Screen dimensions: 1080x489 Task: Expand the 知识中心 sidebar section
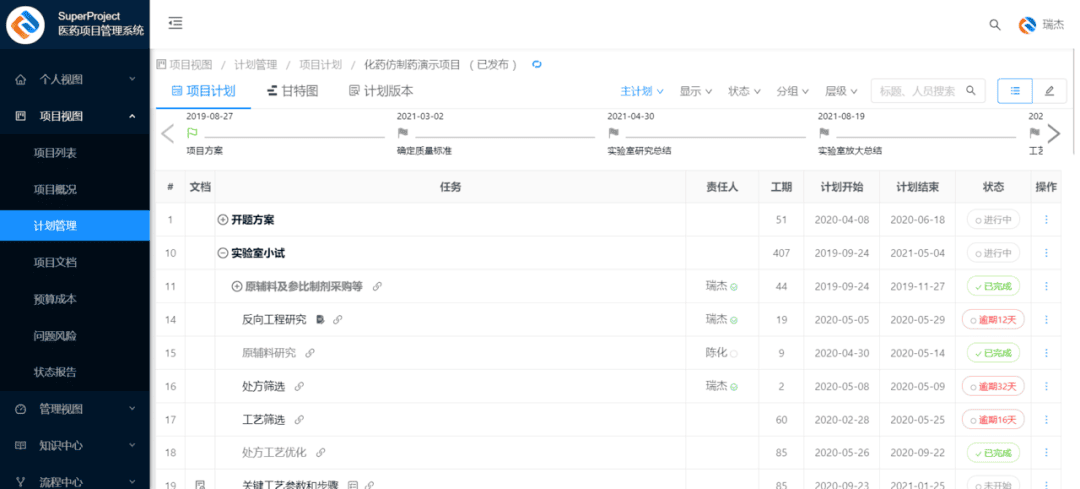74,446
